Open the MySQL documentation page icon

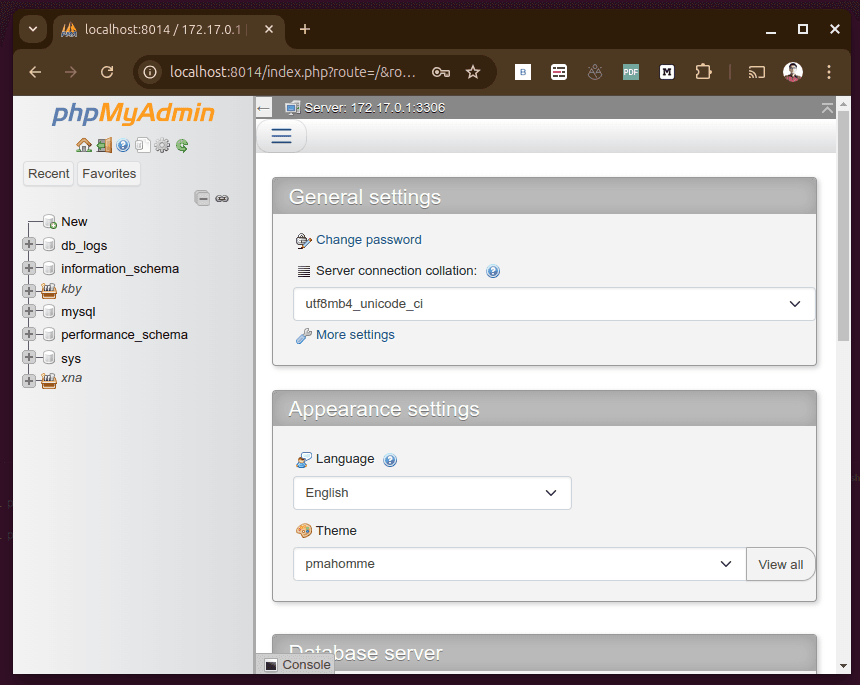click(x=143, y=145)
